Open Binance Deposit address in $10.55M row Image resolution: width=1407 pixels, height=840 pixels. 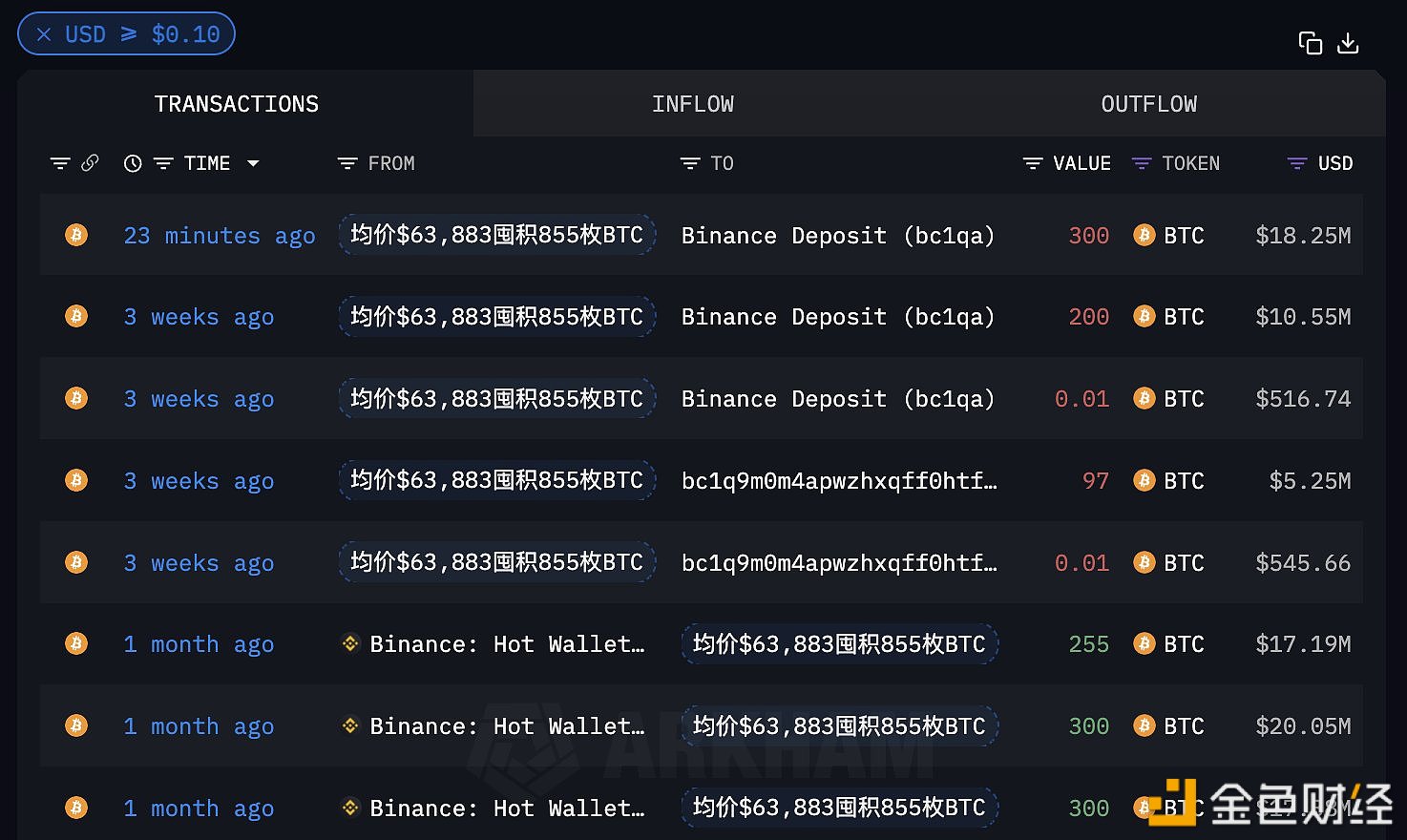(x=838, y=317)
